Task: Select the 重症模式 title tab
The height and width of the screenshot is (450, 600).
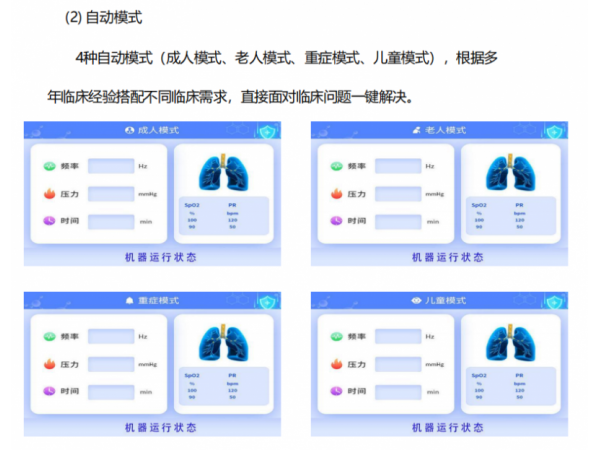Action: point(153,300)
